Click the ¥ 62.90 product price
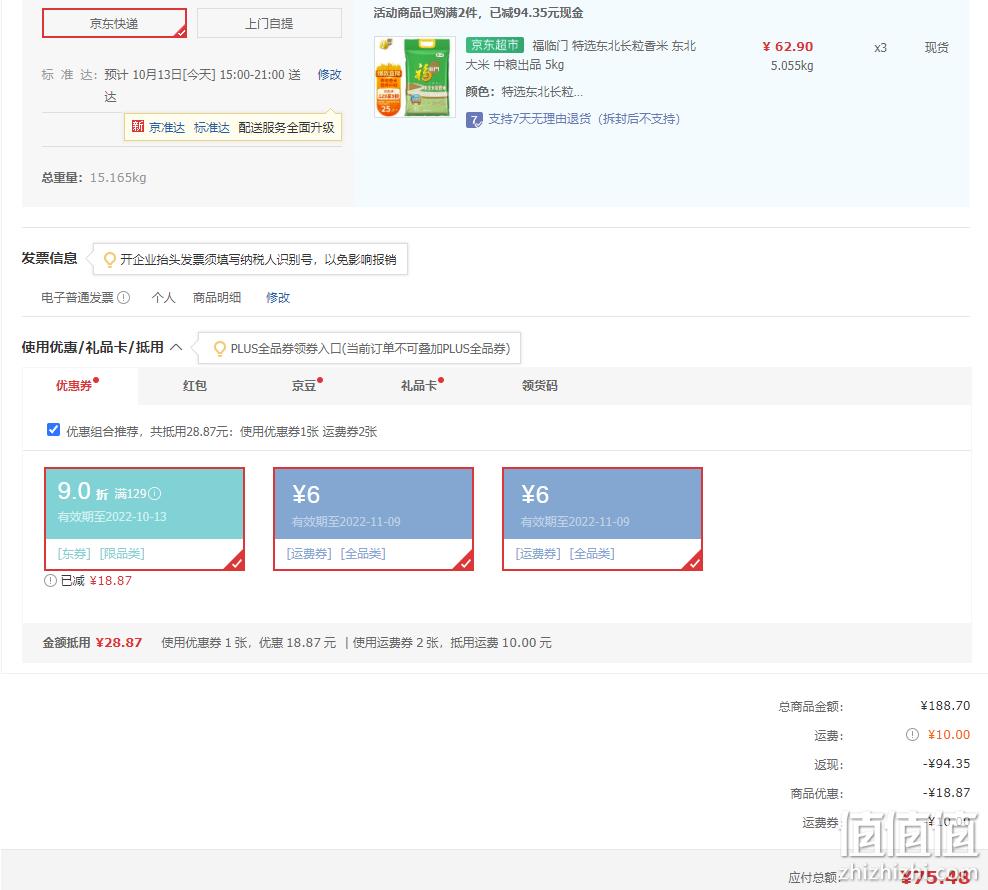 [788, 47]
